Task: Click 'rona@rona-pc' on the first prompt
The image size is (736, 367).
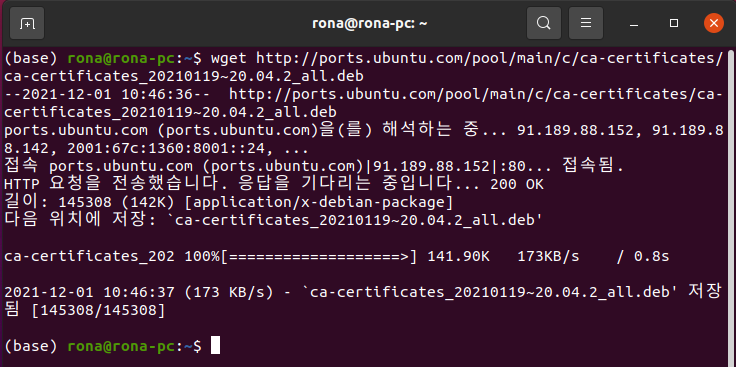Action: [121, 59]
